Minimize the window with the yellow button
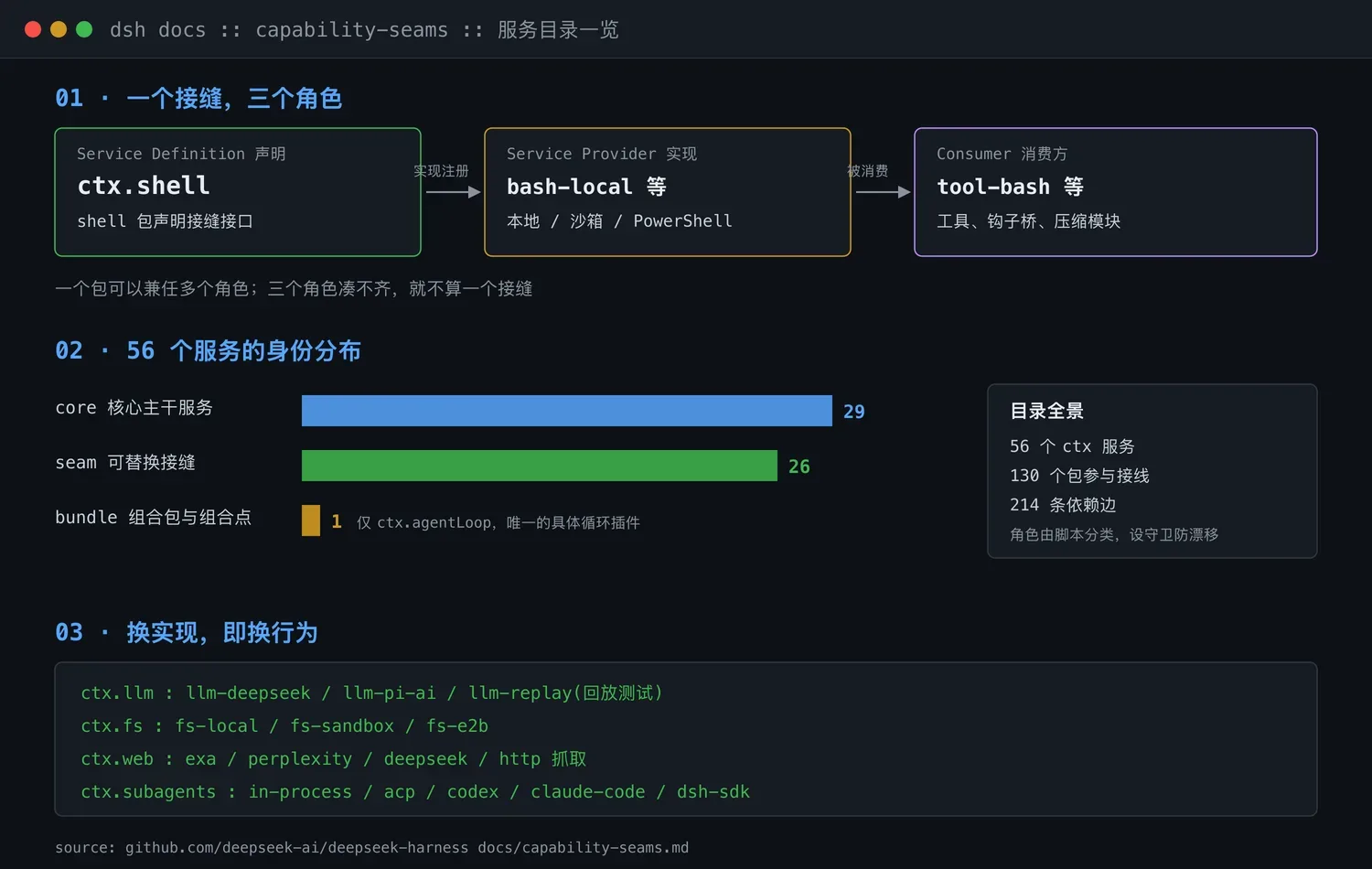The width and height of the screenshot is (1372, 869). (59, 29)
